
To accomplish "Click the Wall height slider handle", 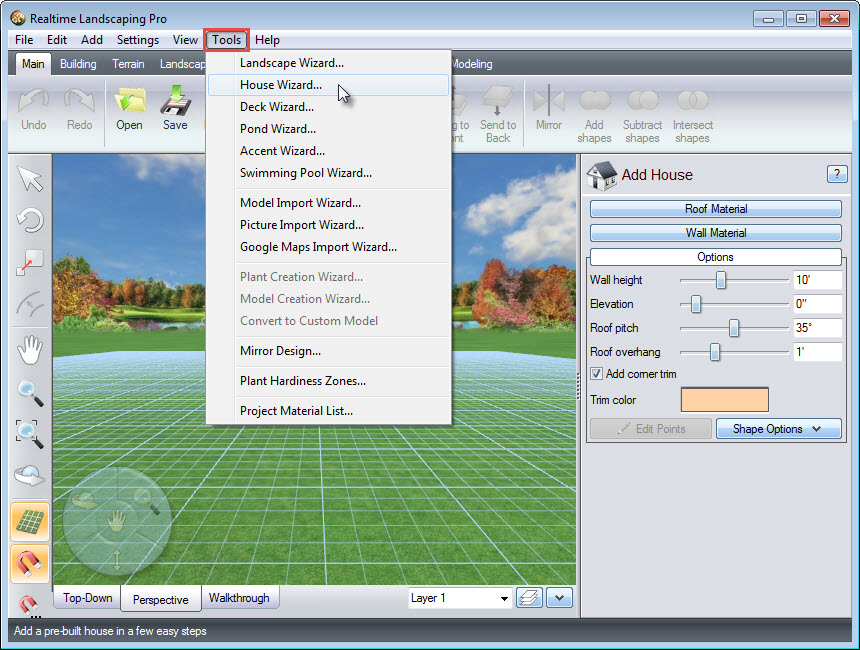I will pos(721,280).
